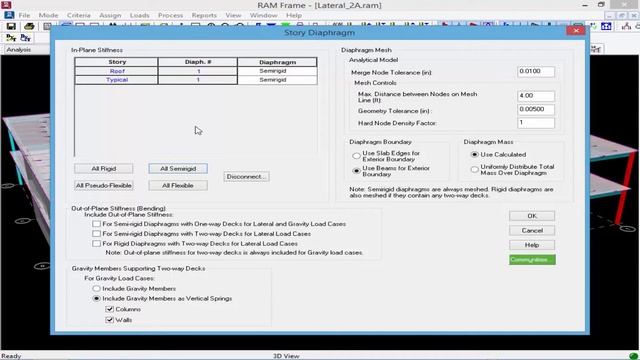Click Geometry Tolerance input field
This screenshot has width=640, height=360.
click(x=536, y=109)
